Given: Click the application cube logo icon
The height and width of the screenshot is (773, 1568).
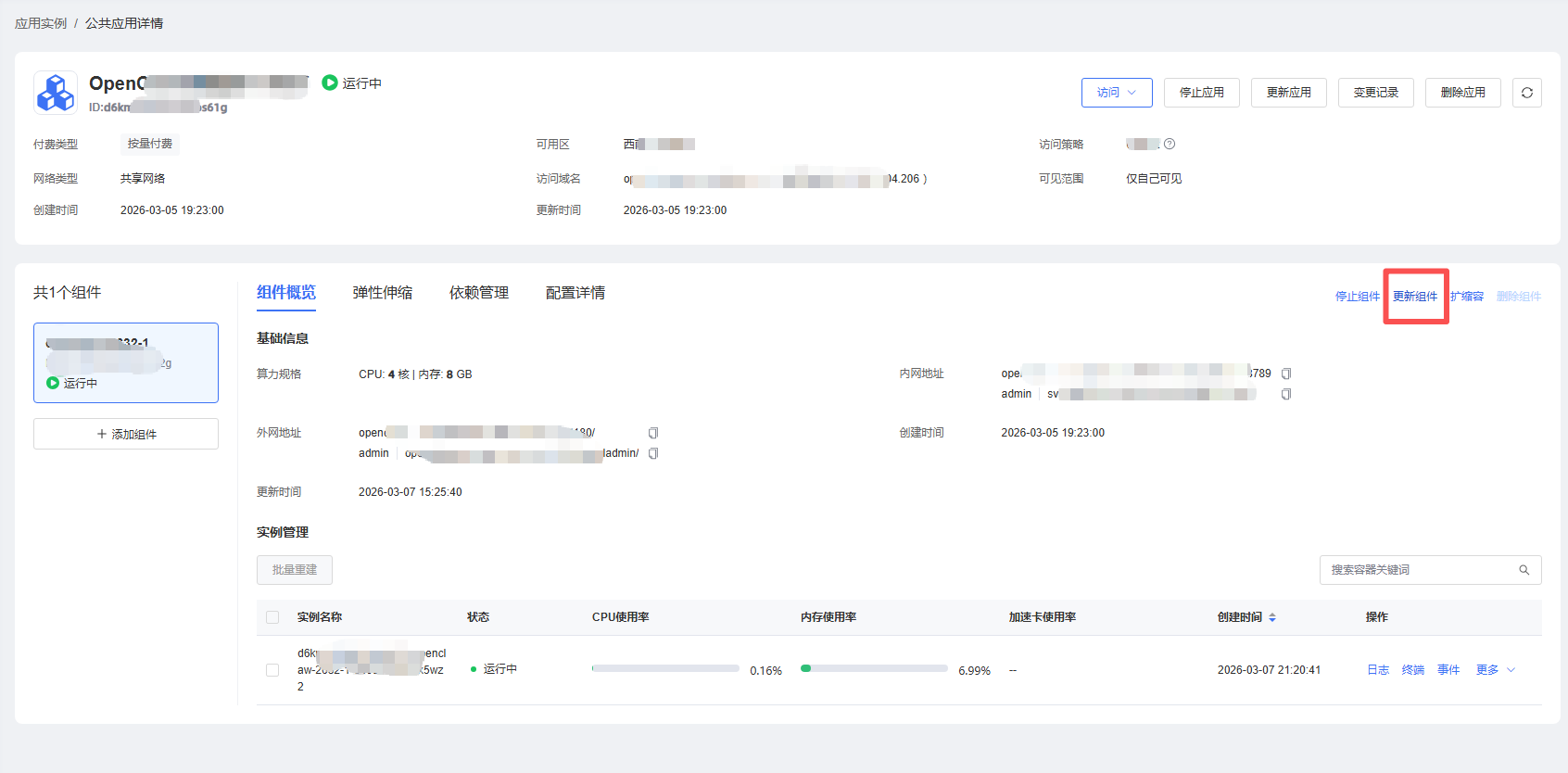Looking at the screenshot, I should click(56, 93).
